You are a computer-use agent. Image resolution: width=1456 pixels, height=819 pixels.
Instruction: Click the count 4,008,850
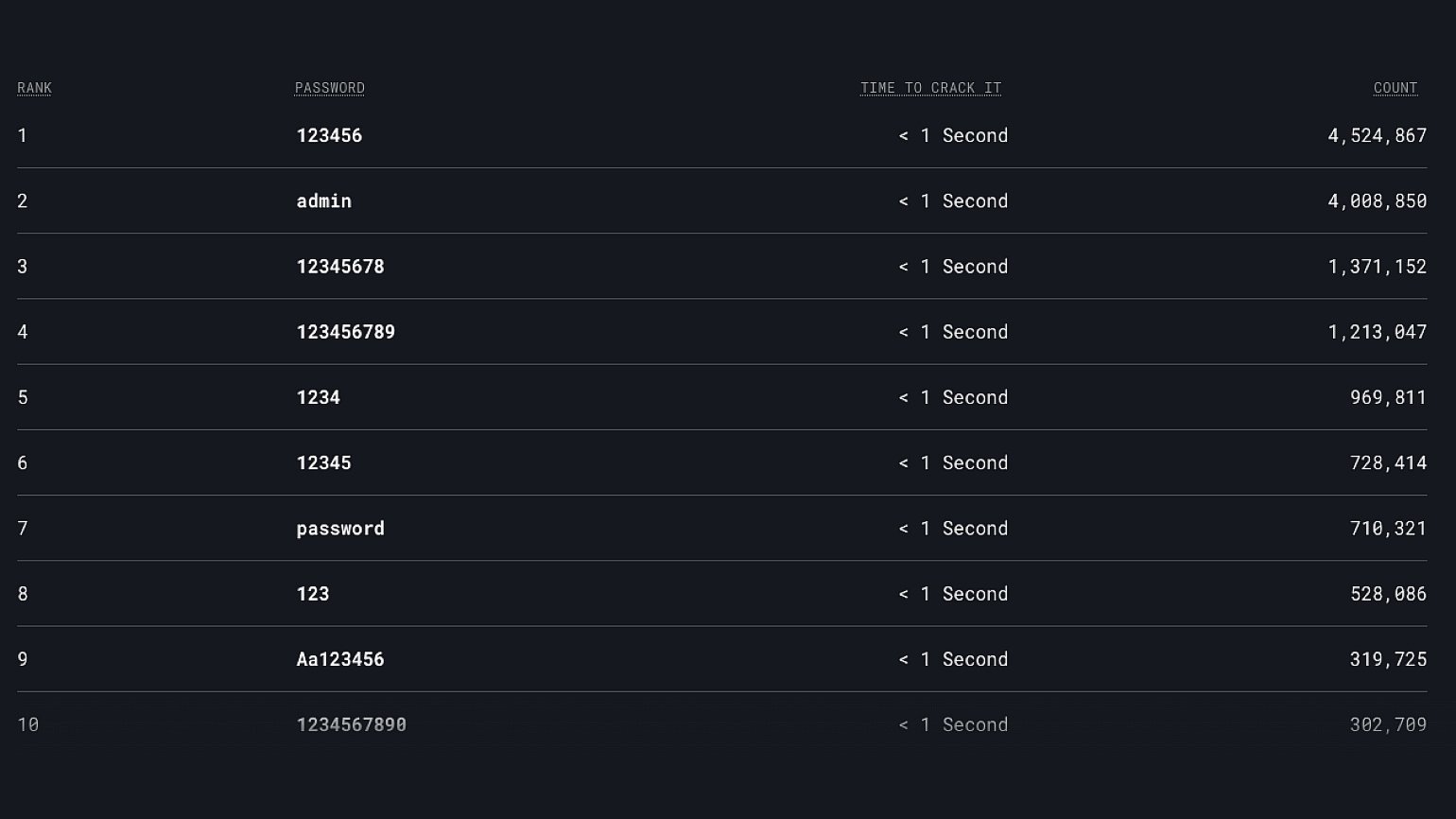(x=1378, y=200)
